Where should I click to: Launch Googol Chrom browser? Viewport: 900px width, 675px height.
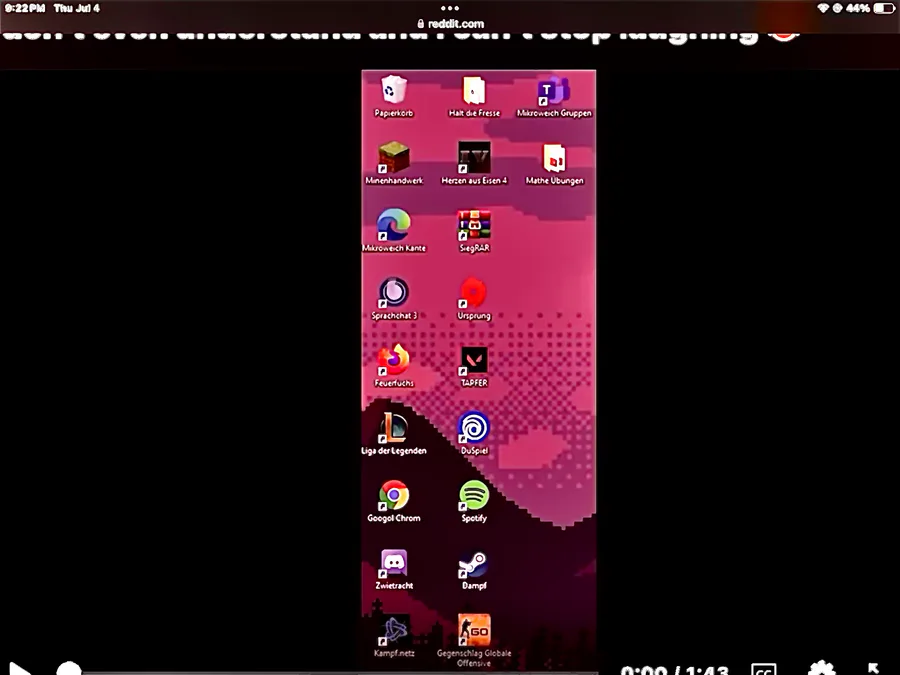[394, 495]
